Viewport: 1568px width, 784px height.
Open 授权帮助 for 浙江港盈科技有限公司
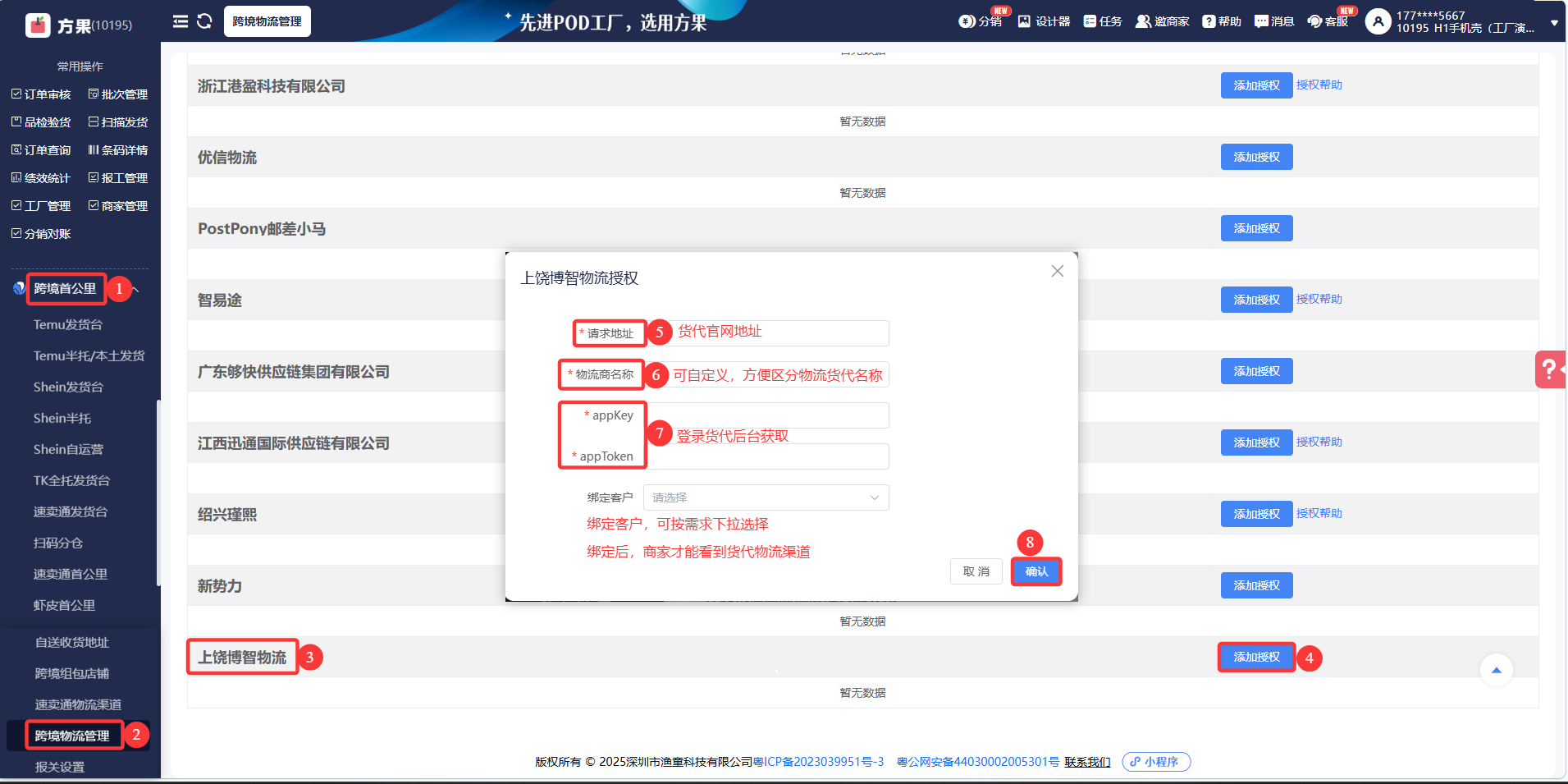(x=1319, y=85)
